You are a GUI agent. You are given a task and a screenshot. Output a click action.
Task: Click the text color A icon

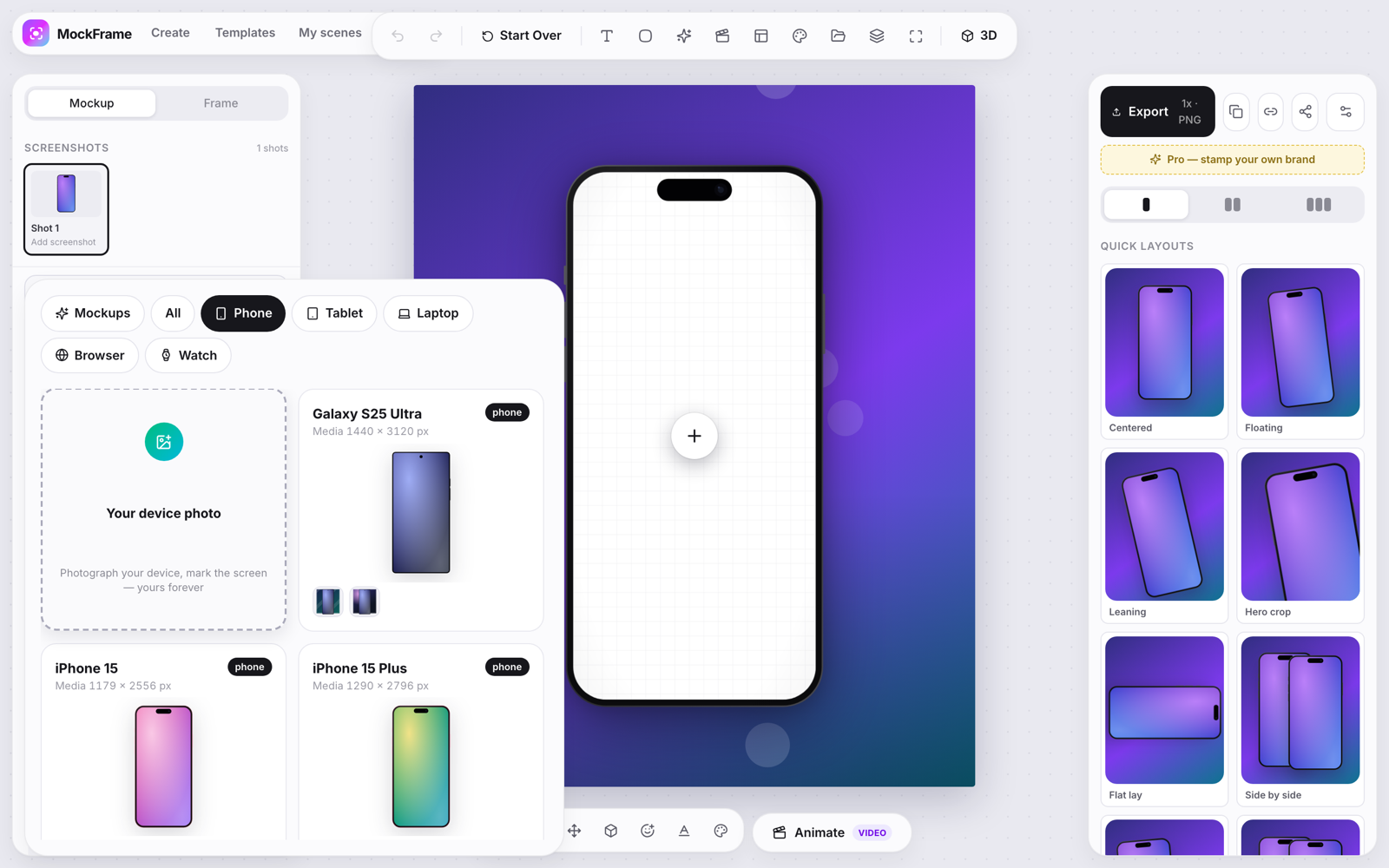click(x=684, y=831)
